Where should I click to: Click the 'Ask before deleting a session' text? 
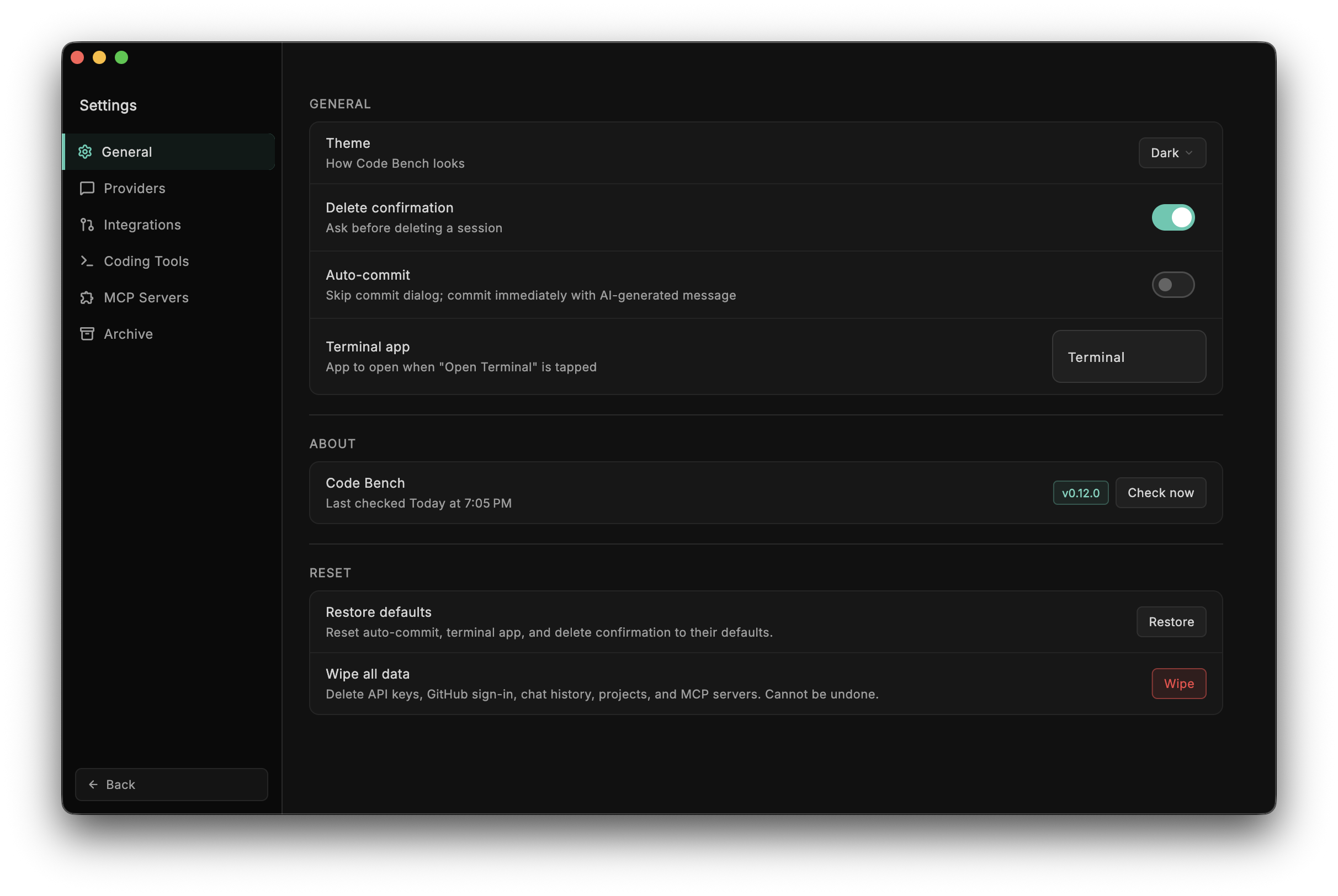click(x=414, y=228)
